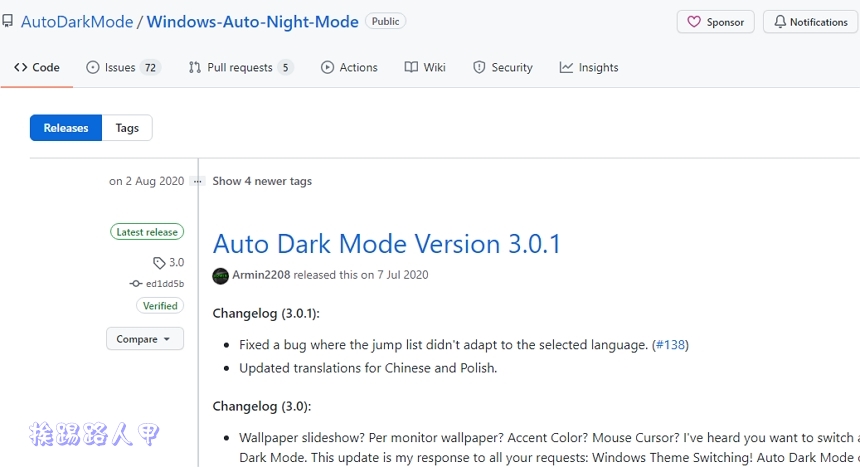860x467 pixels.
Task: Click the text Updated translations for Chinese and Polish
Action: (x=368, y=368)
